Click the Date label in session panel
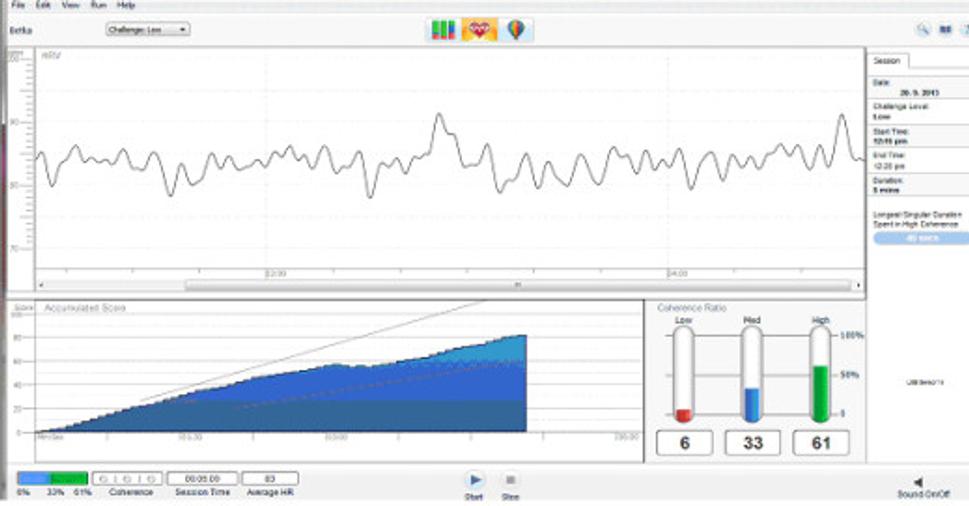 click(x=881, y=82)
